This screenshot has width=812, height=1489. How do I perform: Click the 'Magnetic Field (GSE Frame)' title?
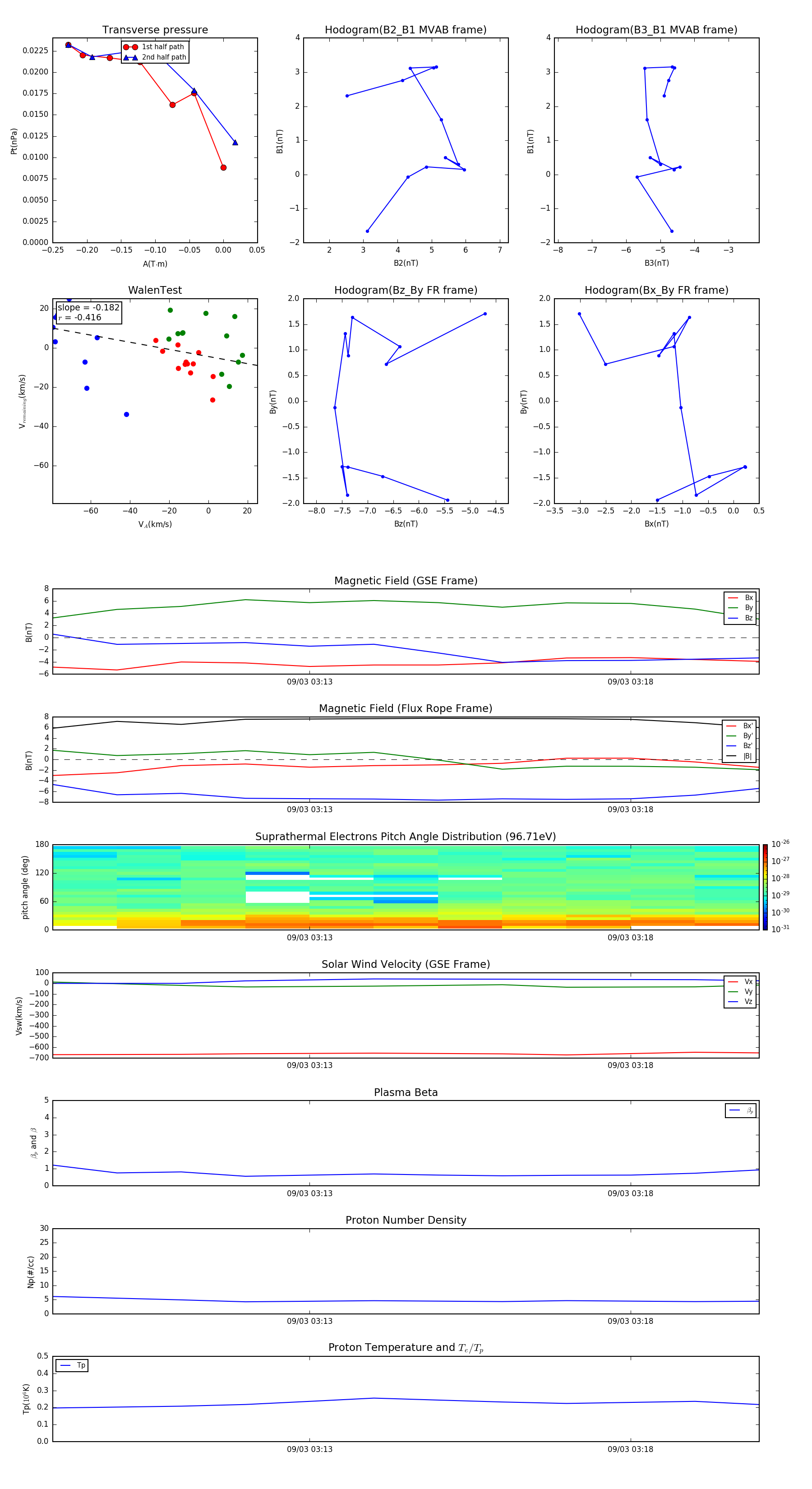click(x=406, y=581)
